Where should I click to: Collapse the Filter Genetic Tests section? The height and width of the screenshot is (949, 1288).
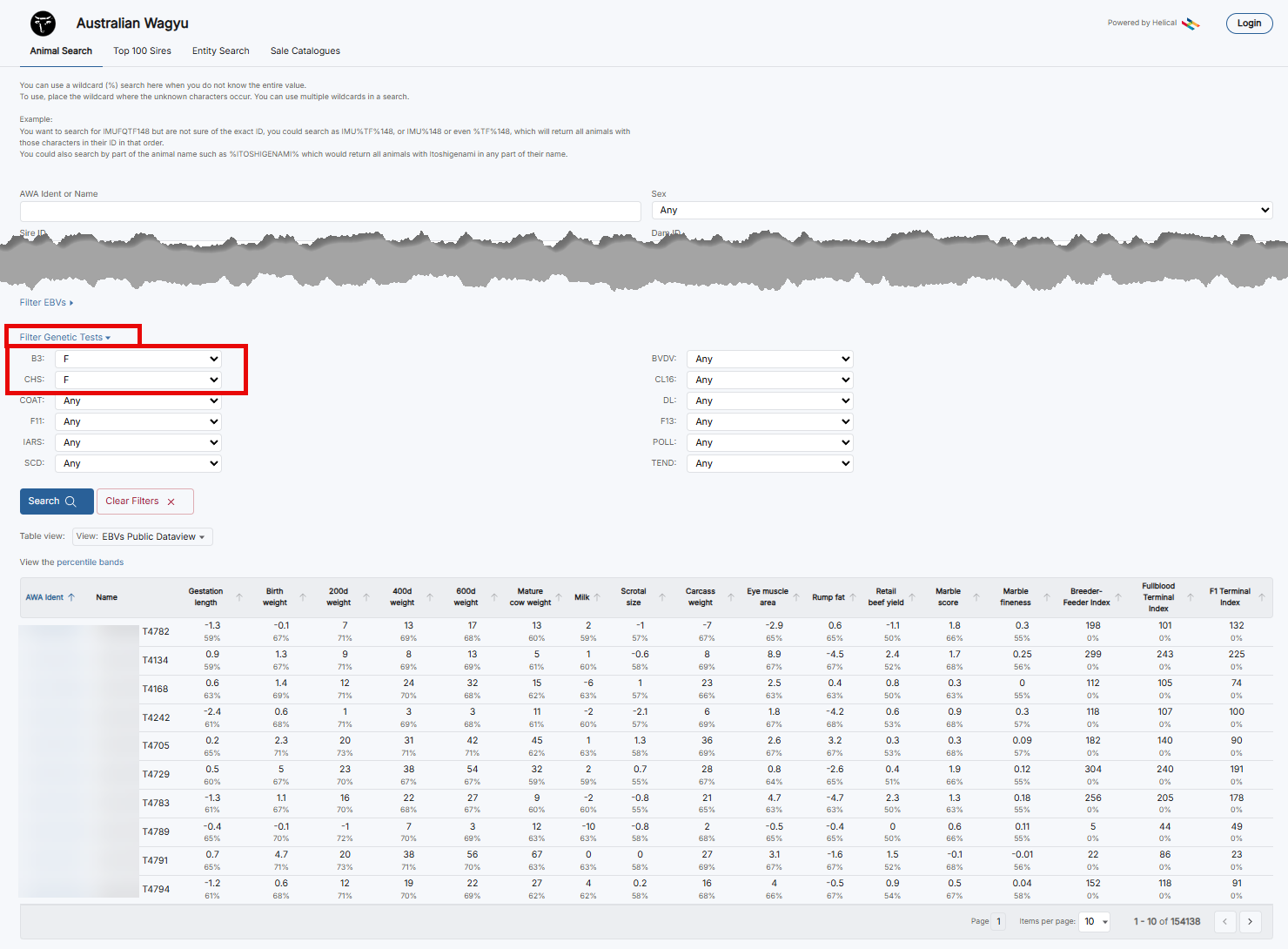[x=65, y=337]
